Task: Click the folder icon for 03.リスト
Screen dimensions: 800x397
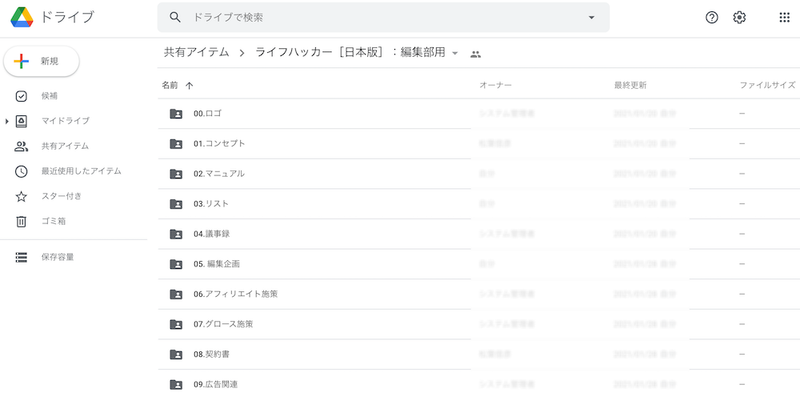Action: pyautogui.click(x=176, y=204)
